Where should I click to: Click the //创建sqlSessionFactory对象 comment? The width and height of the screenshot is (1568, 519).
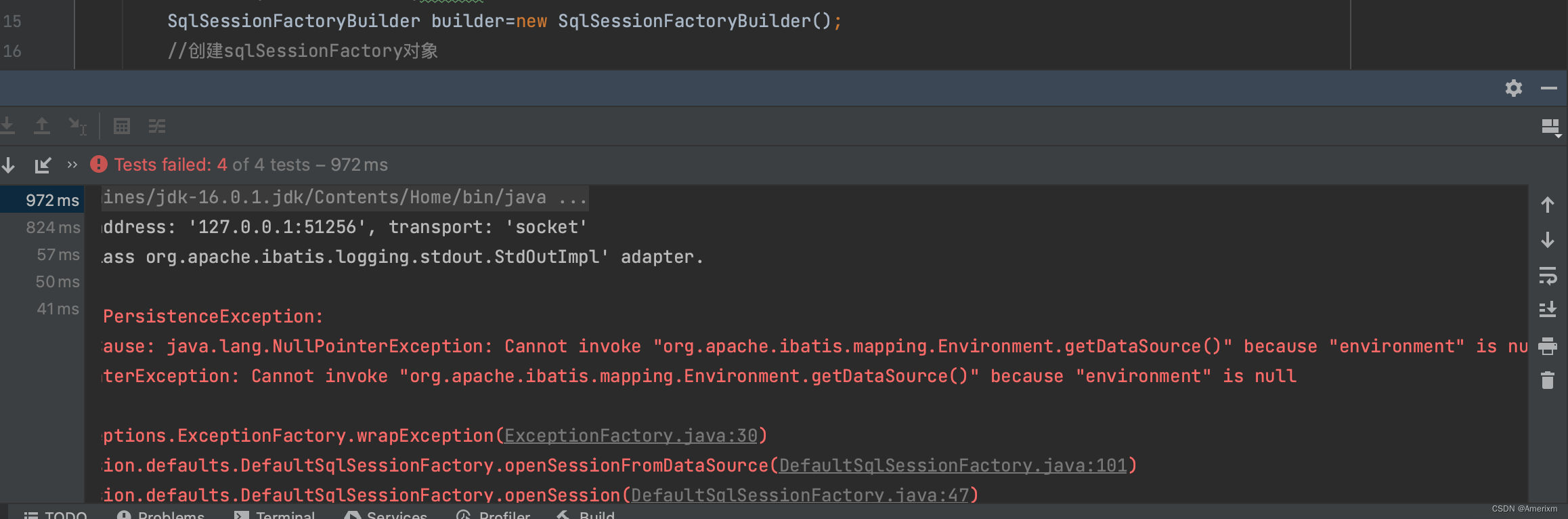click(303, 51)
